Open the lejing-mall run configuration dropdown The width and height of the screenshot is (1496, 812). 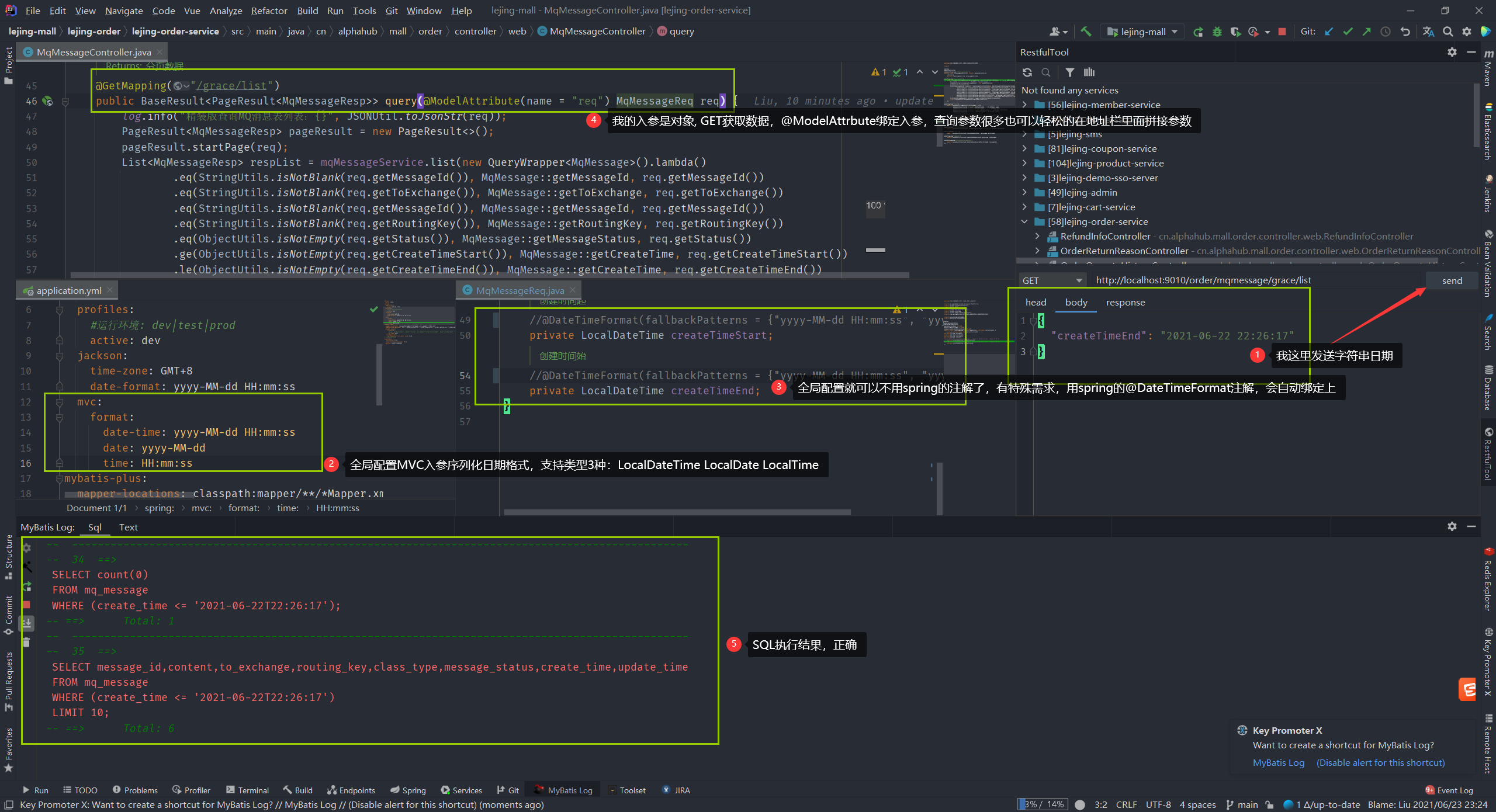[1142, 32]
